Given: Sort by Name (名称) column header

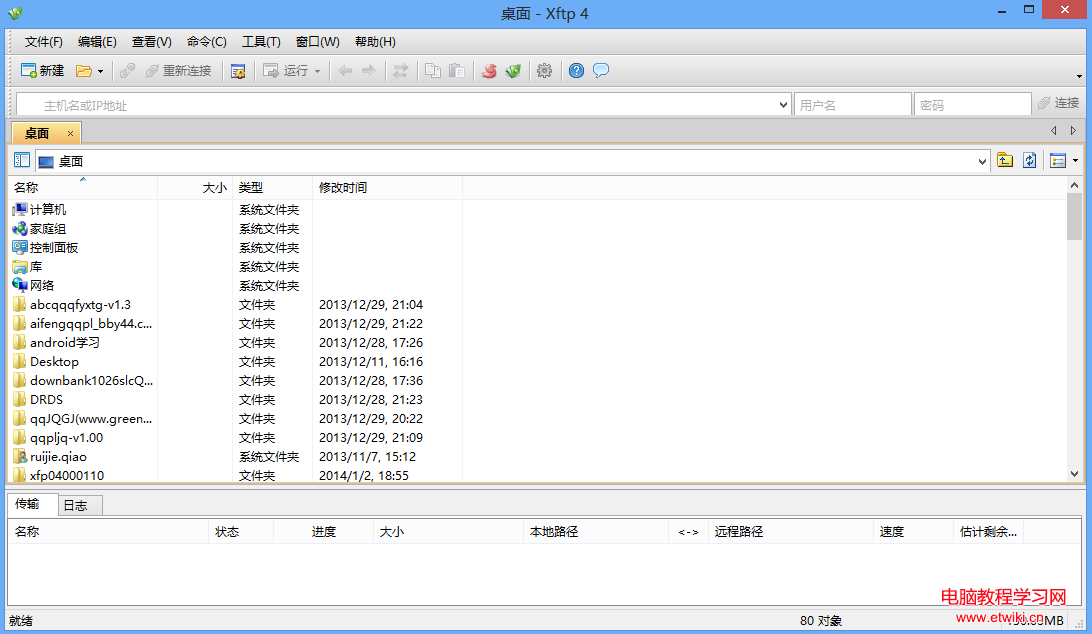Looking at the screenshot, I should pos(83,187).
